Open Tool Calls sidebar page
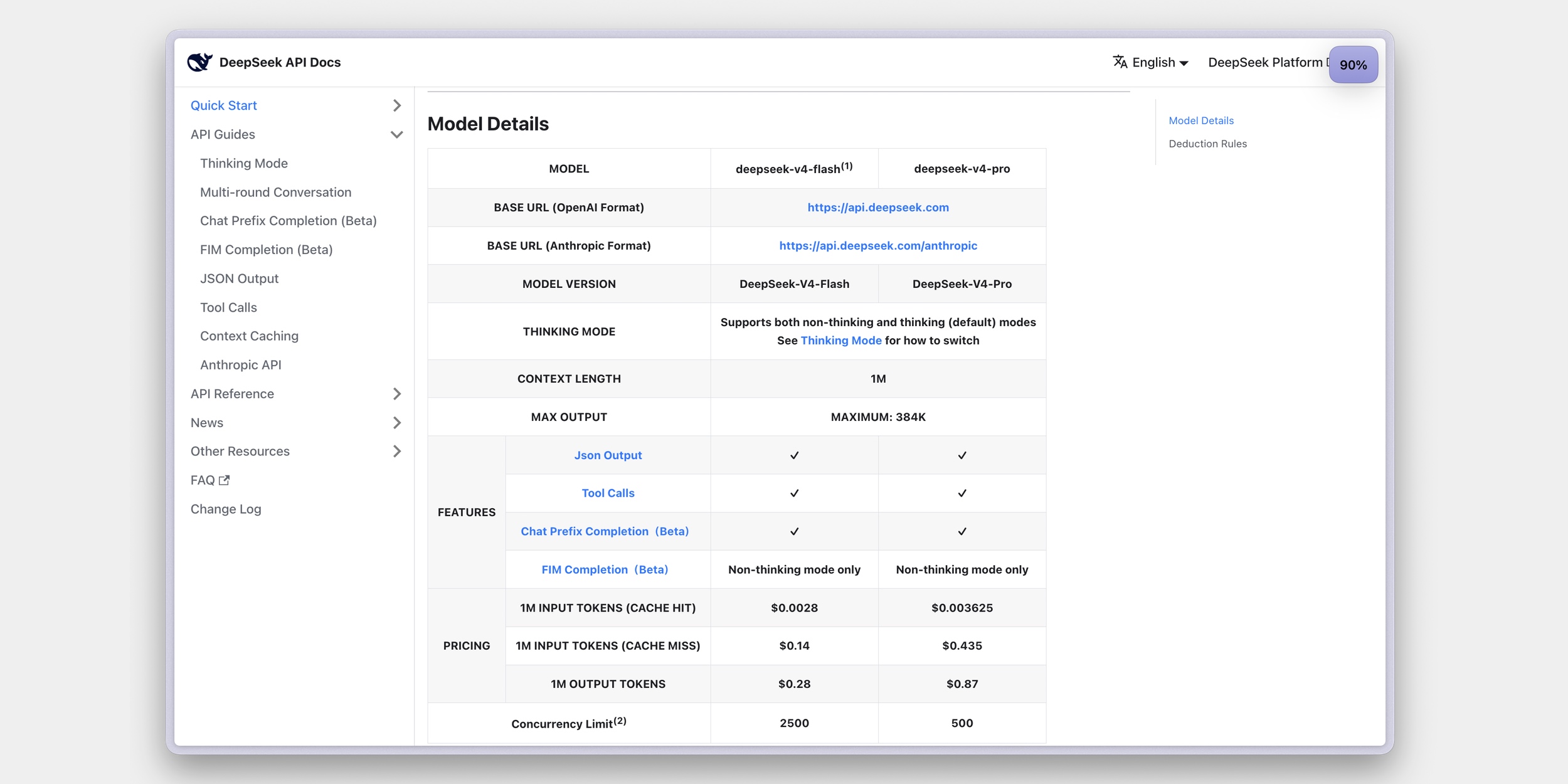 (x=228, y=307)
